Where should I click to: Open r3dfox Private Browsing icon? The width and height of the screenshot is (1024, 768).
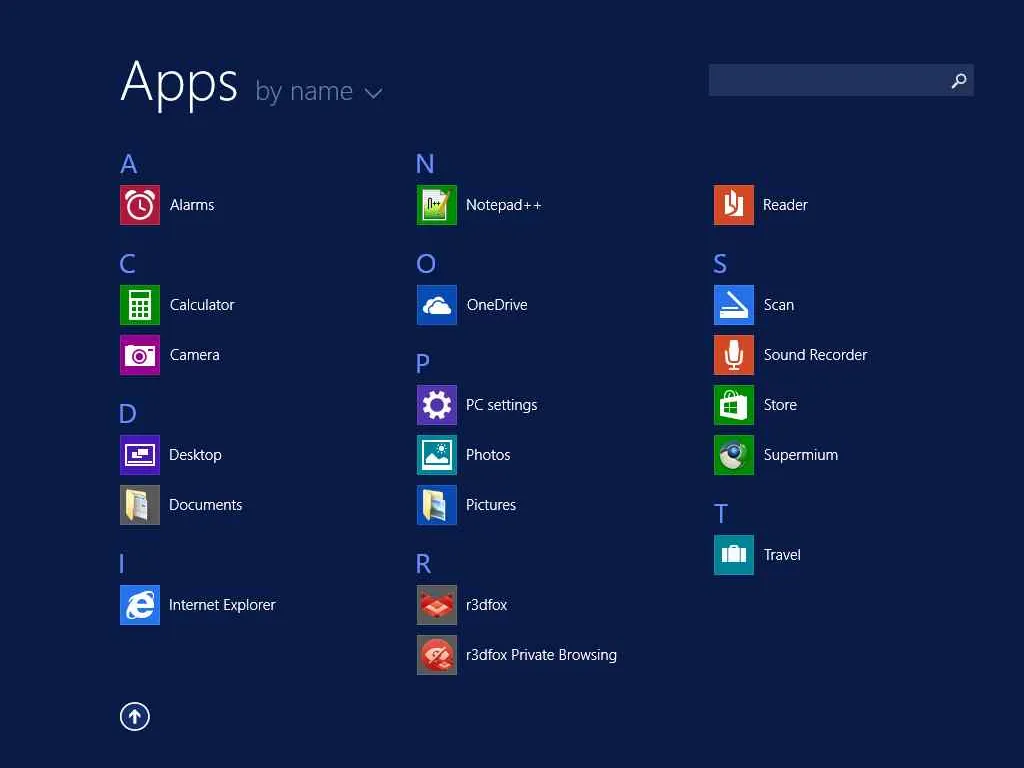click(437, 655)
